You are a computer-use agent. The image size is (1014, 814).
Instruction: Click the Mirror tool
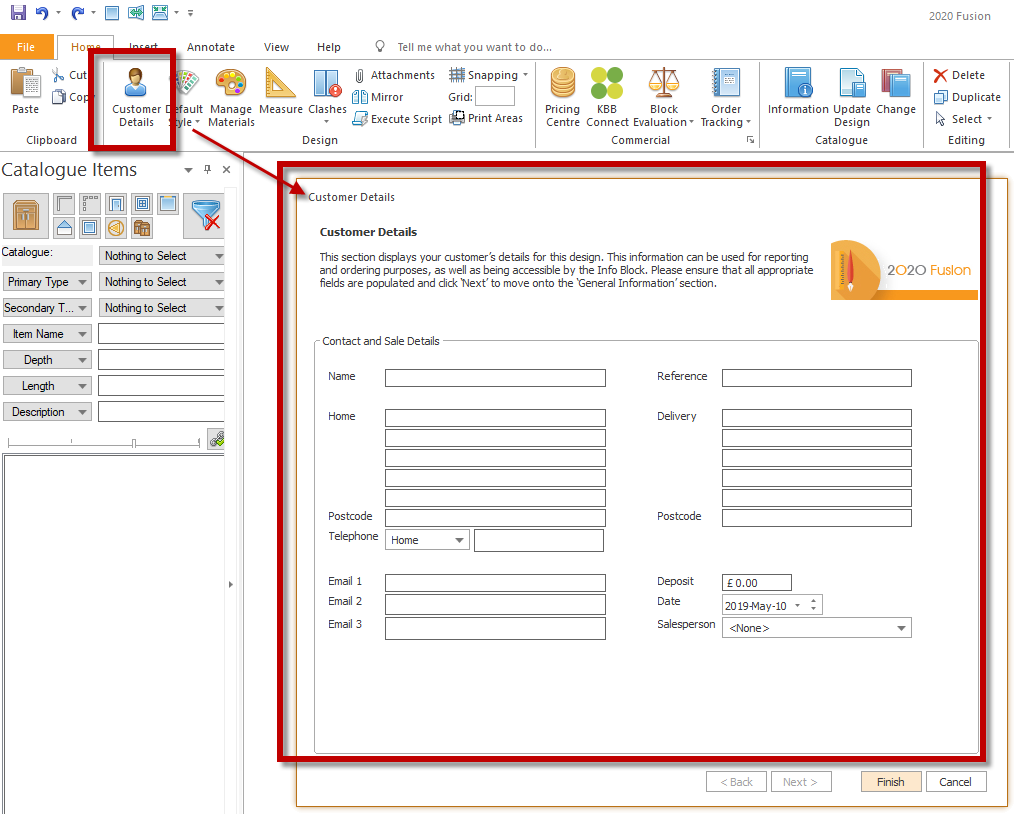click(378, 97)
